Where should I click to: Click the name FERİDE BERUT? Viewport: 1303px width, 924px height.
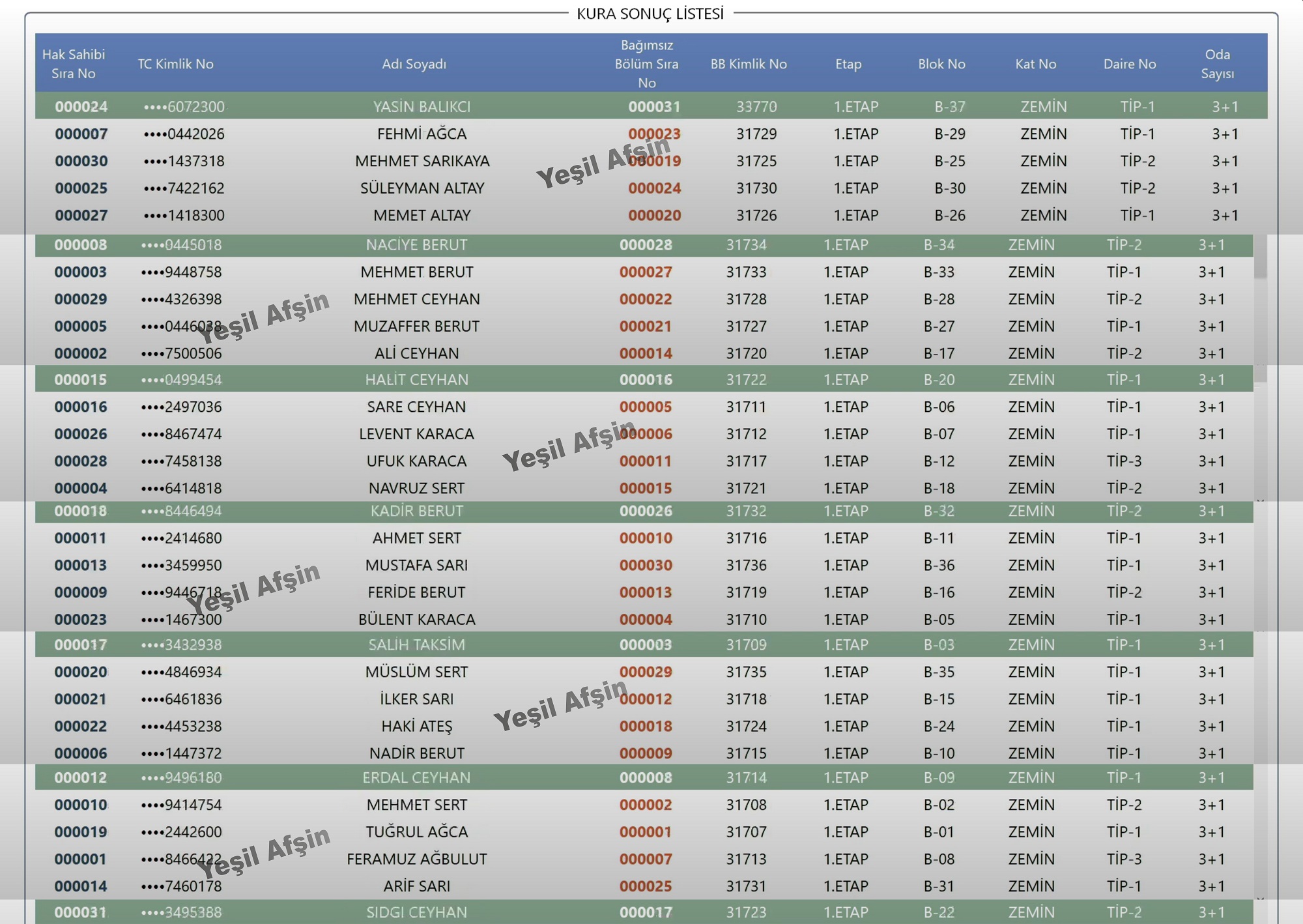[x=417, y=592]
